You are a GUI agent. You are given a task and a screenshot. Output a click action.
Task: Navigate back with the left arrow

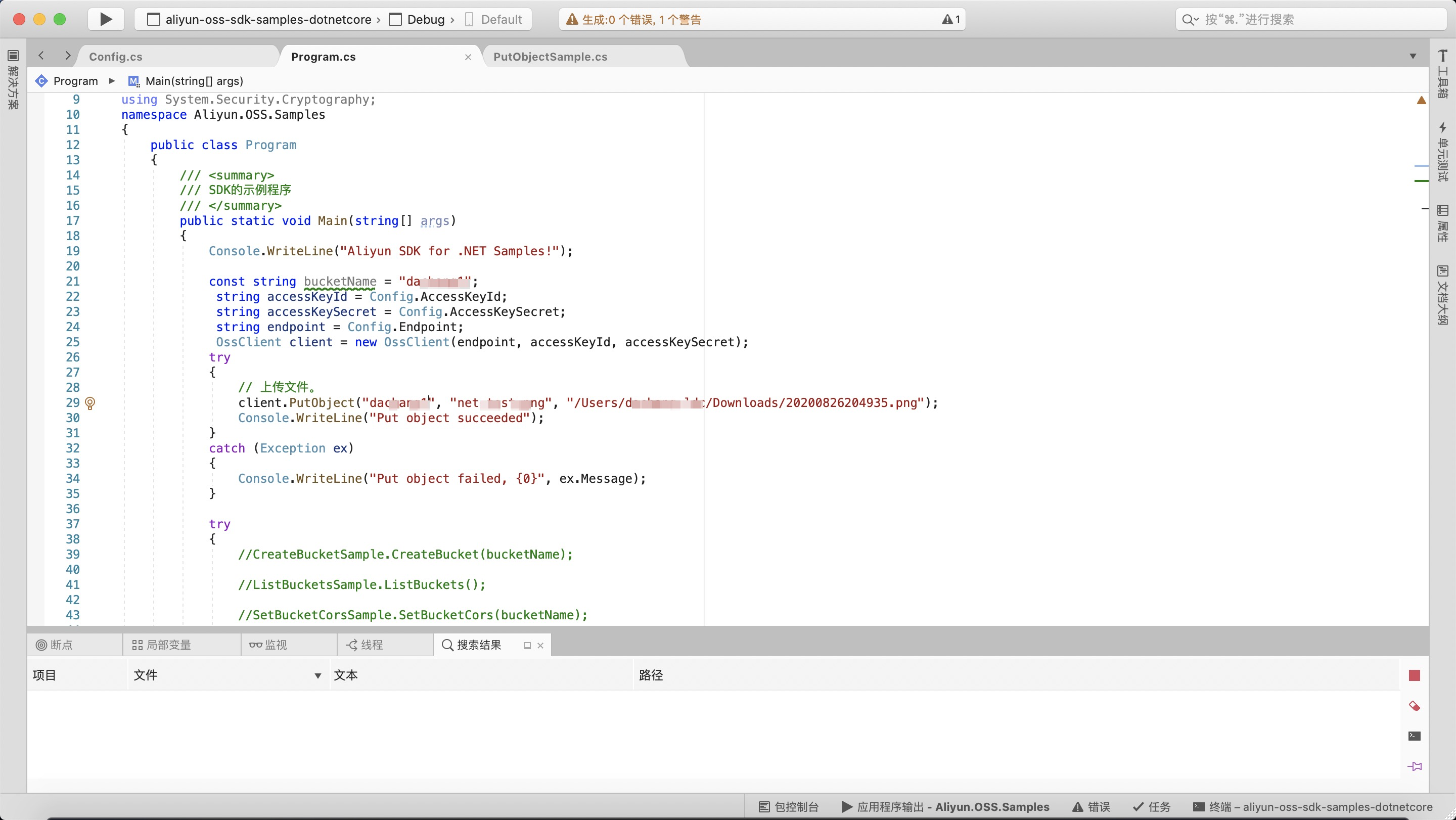click(41, 56)
